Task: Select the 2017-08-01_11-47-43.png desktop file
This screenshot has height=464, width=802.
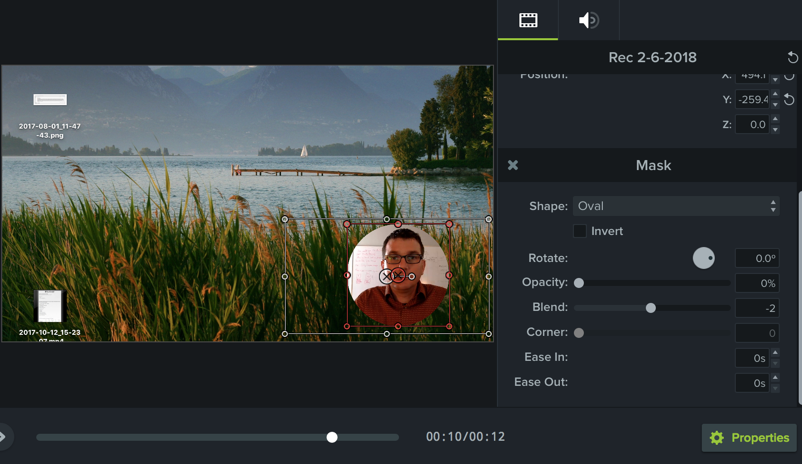Action: pos(50,116)
